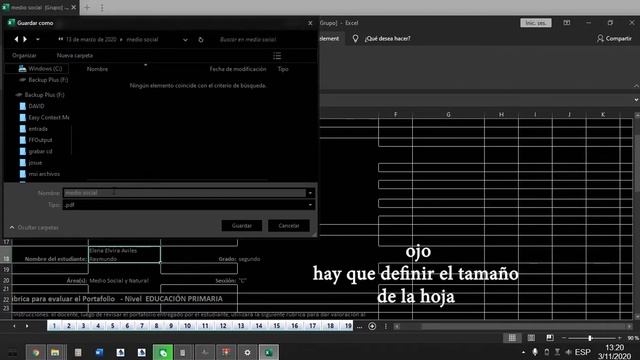Create a folder with Nueva carpeta

[x=75, y=56]
